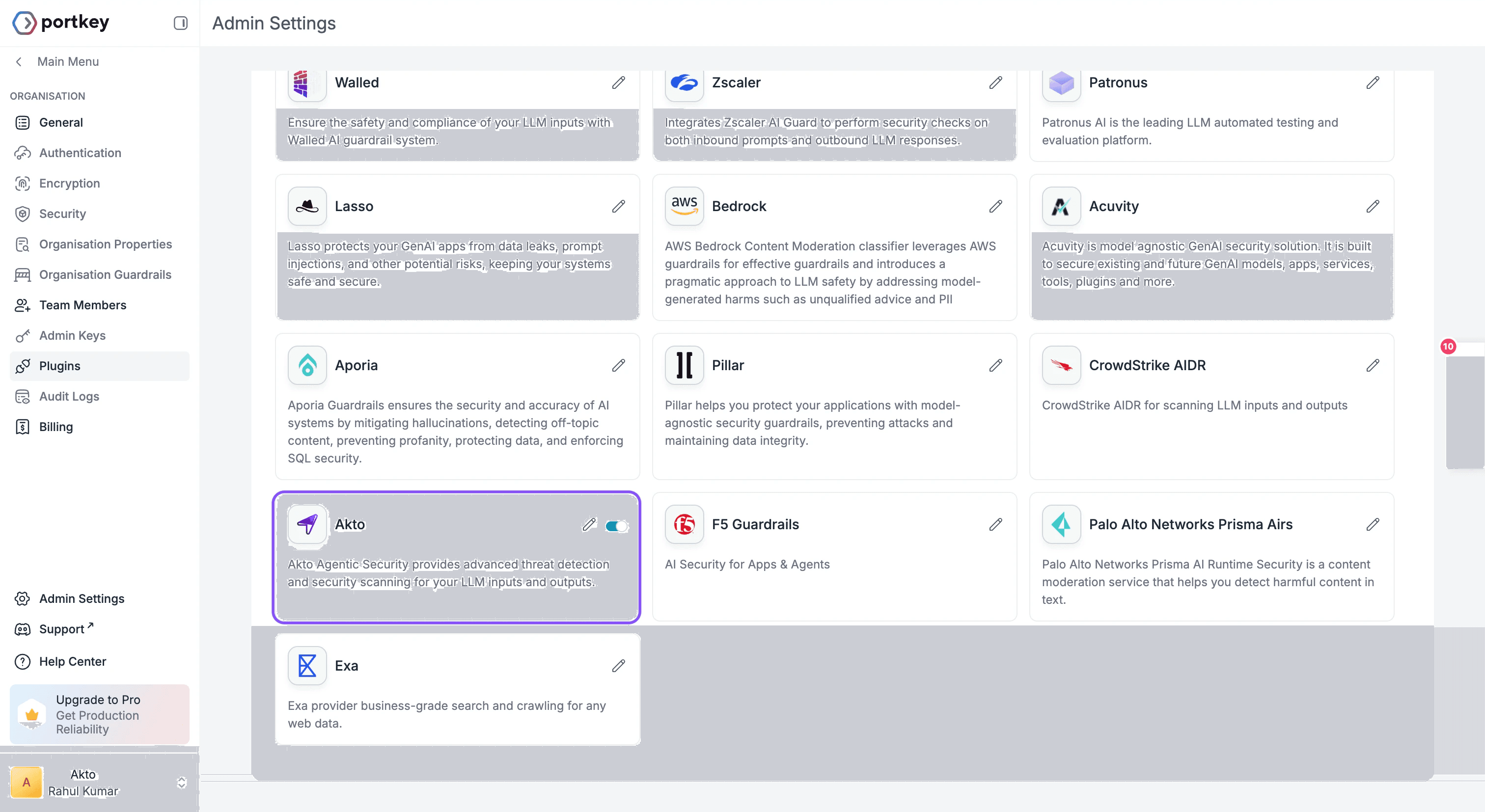Click Upgrade to Pro
Screen dimensions: 1485x812
[x=98, y=715]
